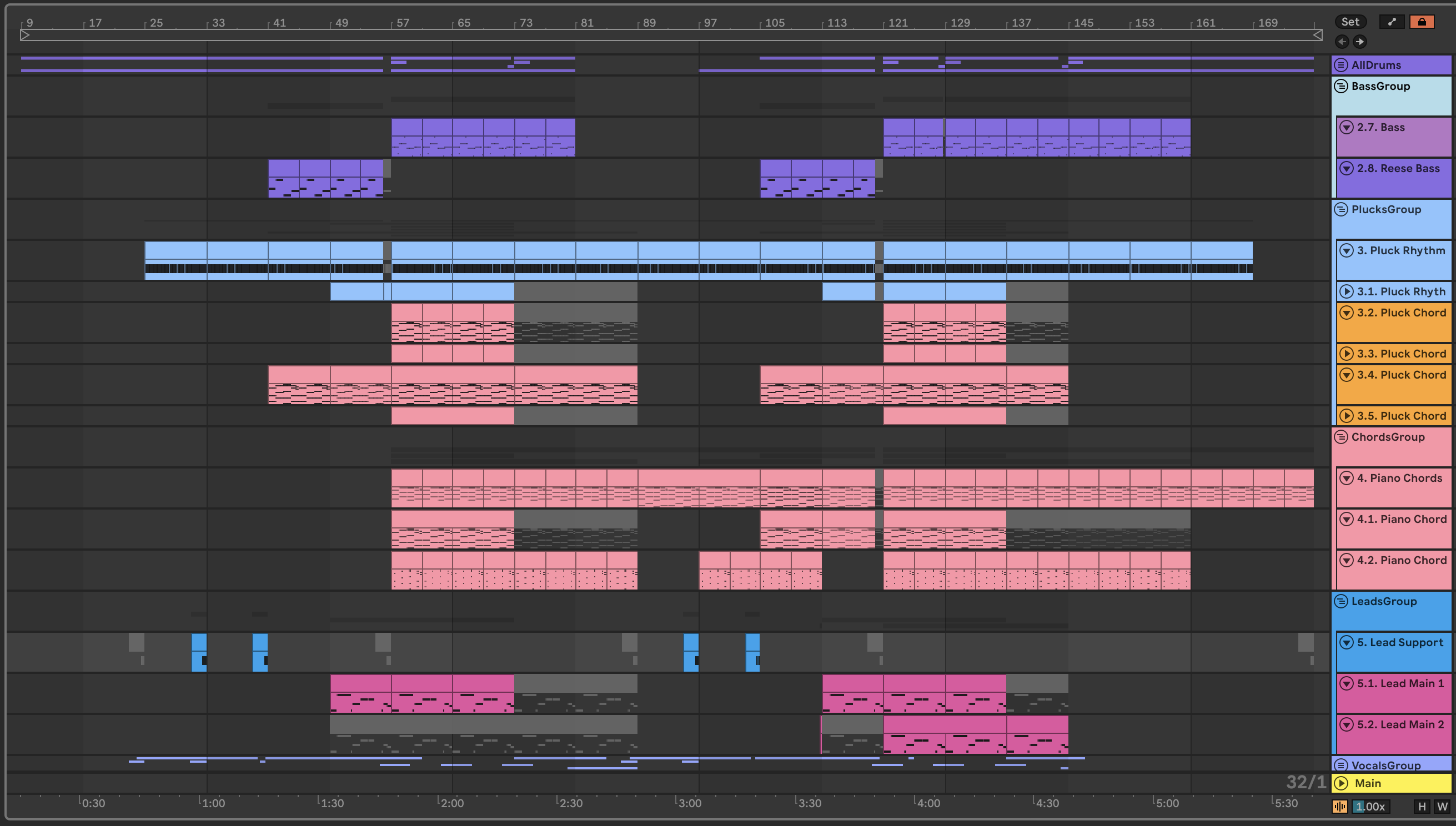This screenshot has height=826, width=1456.
Task: Fold the PlucksGroup group icon
Action: coord(1341,209)
